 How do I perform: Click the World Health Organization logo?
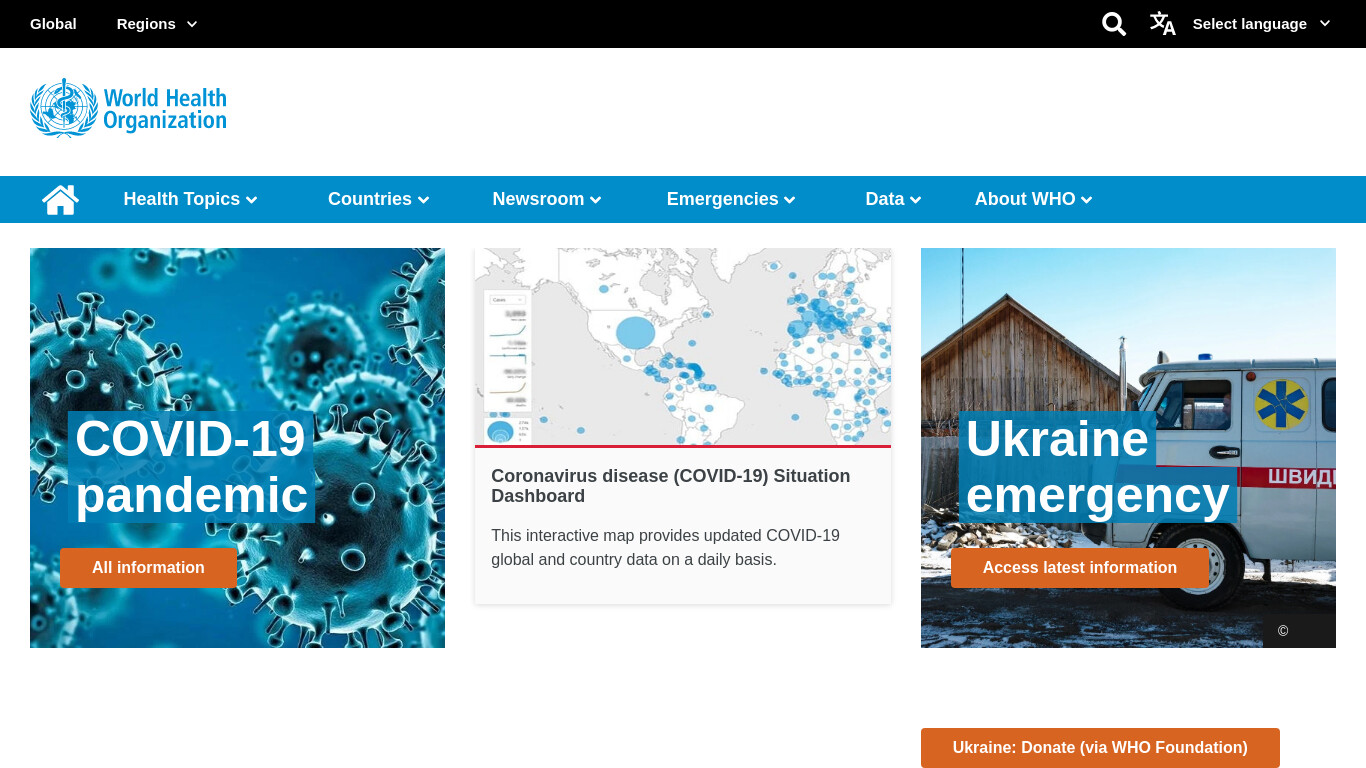click(x=128, y=108)
